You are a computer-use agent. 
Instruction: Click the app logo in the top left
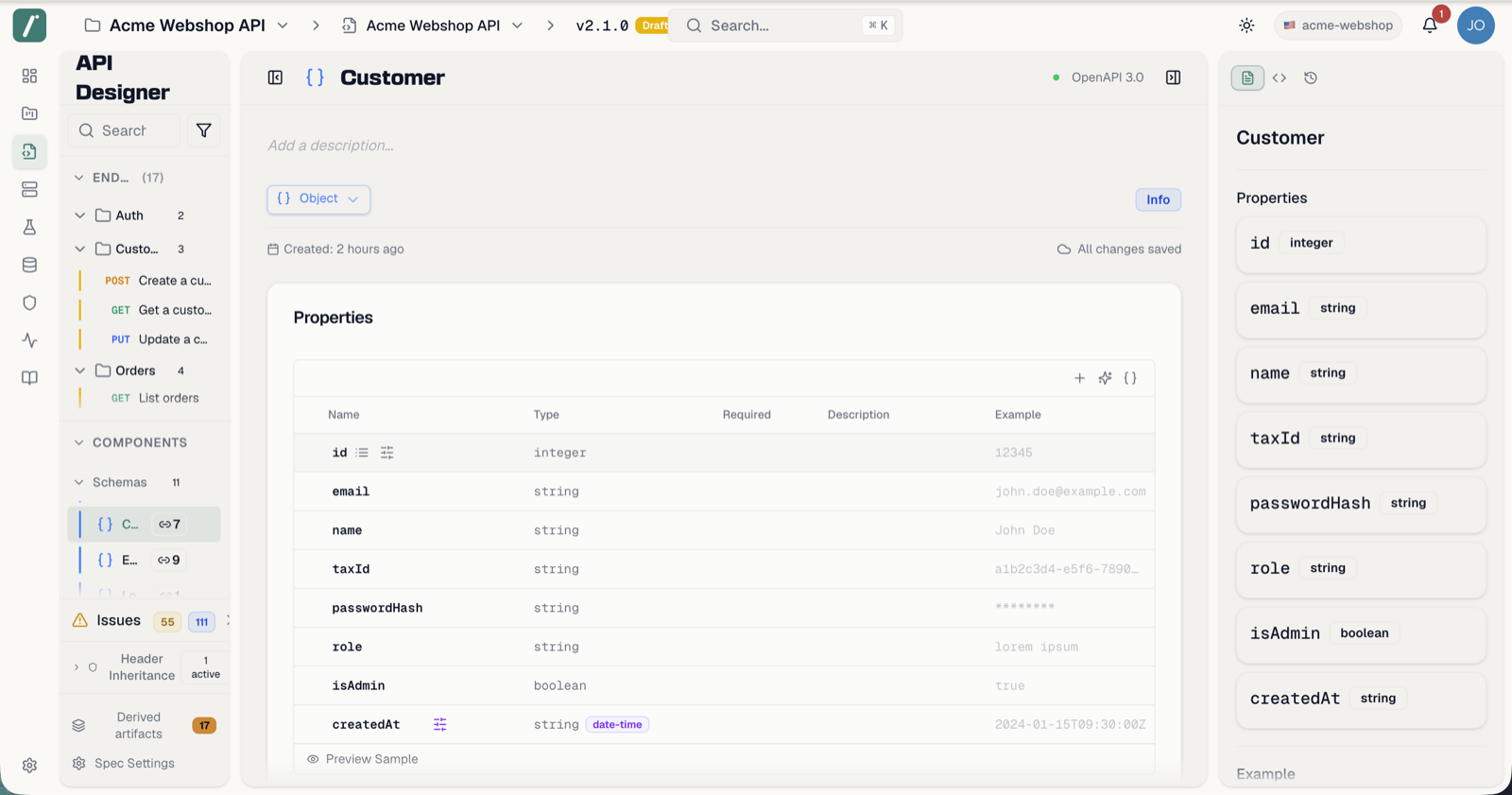29,26
